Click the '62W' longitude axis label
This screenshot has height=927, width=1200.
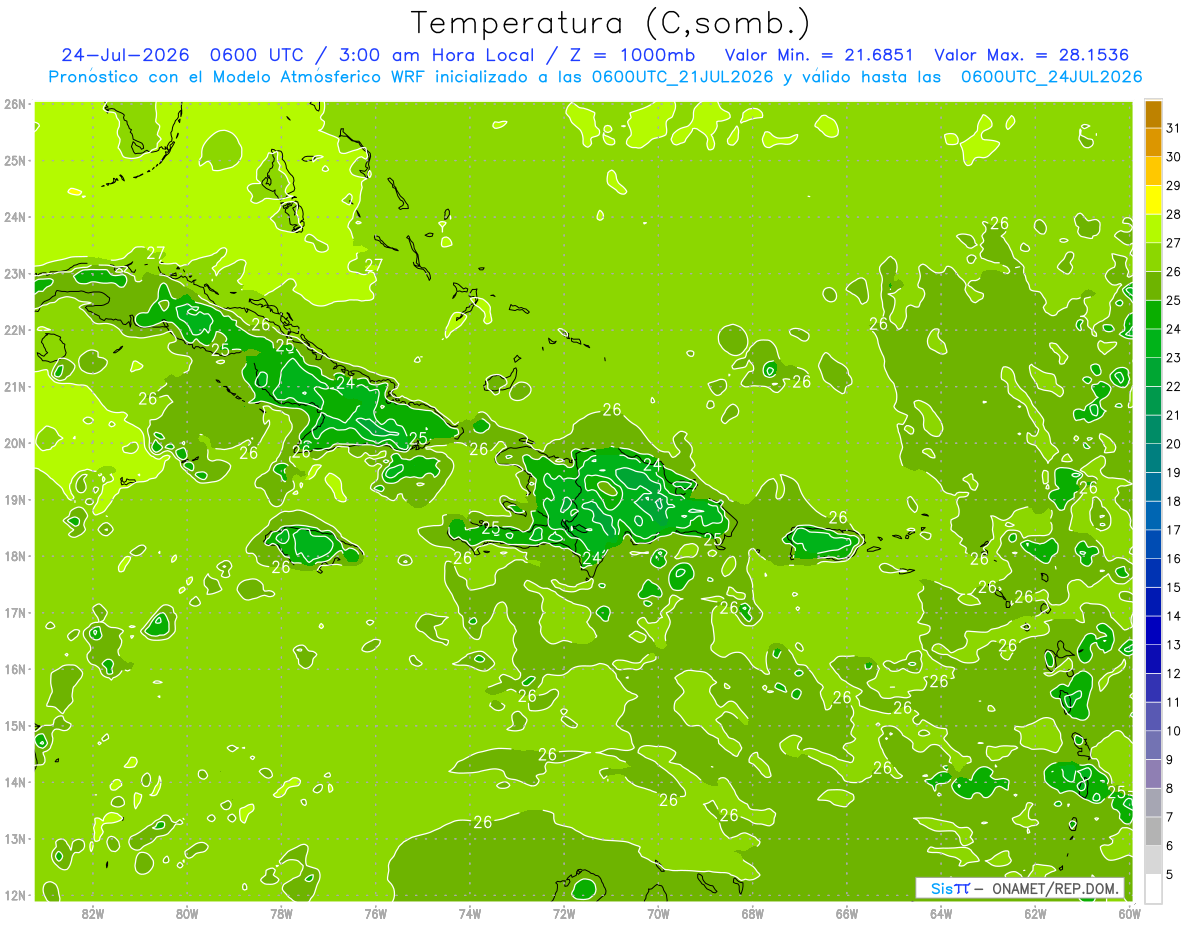1035,913
